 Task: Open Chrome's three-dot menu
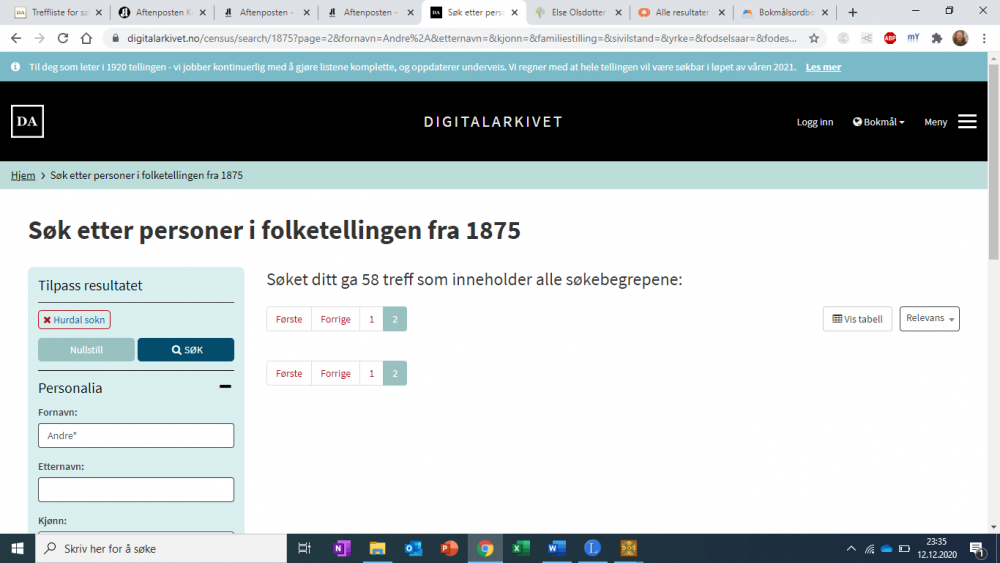click(984, 38)
